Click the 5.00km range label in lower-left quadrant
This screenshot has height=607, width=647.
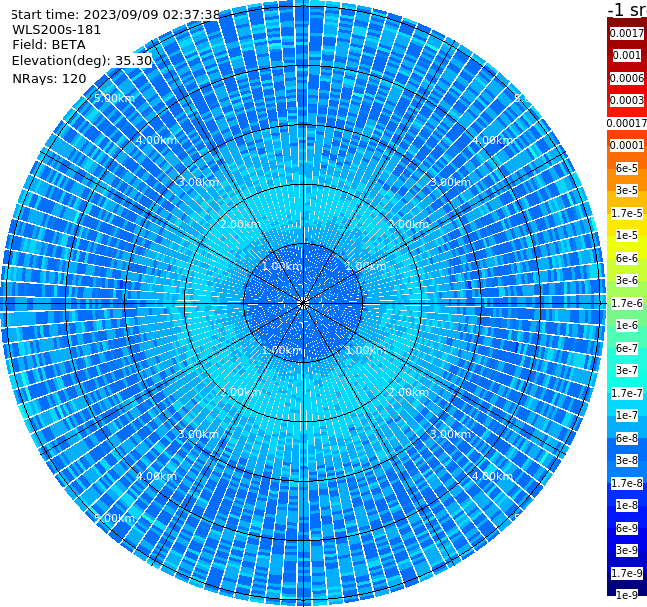(114, 518)
